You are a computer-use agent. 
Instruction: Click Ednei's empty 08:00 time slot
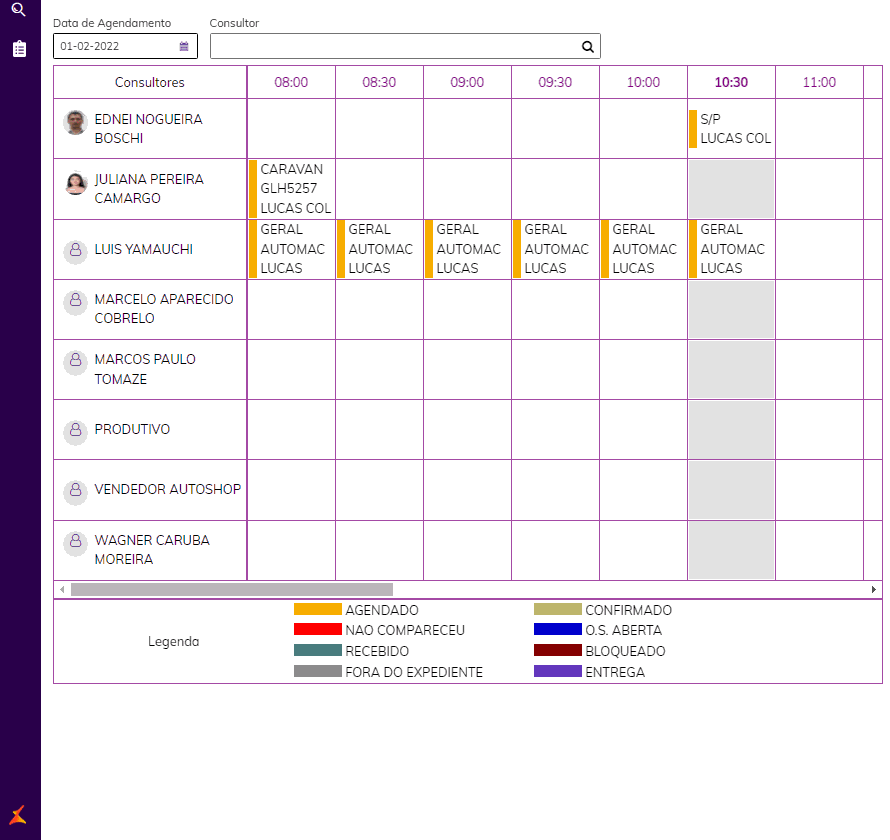click(291, 129)
